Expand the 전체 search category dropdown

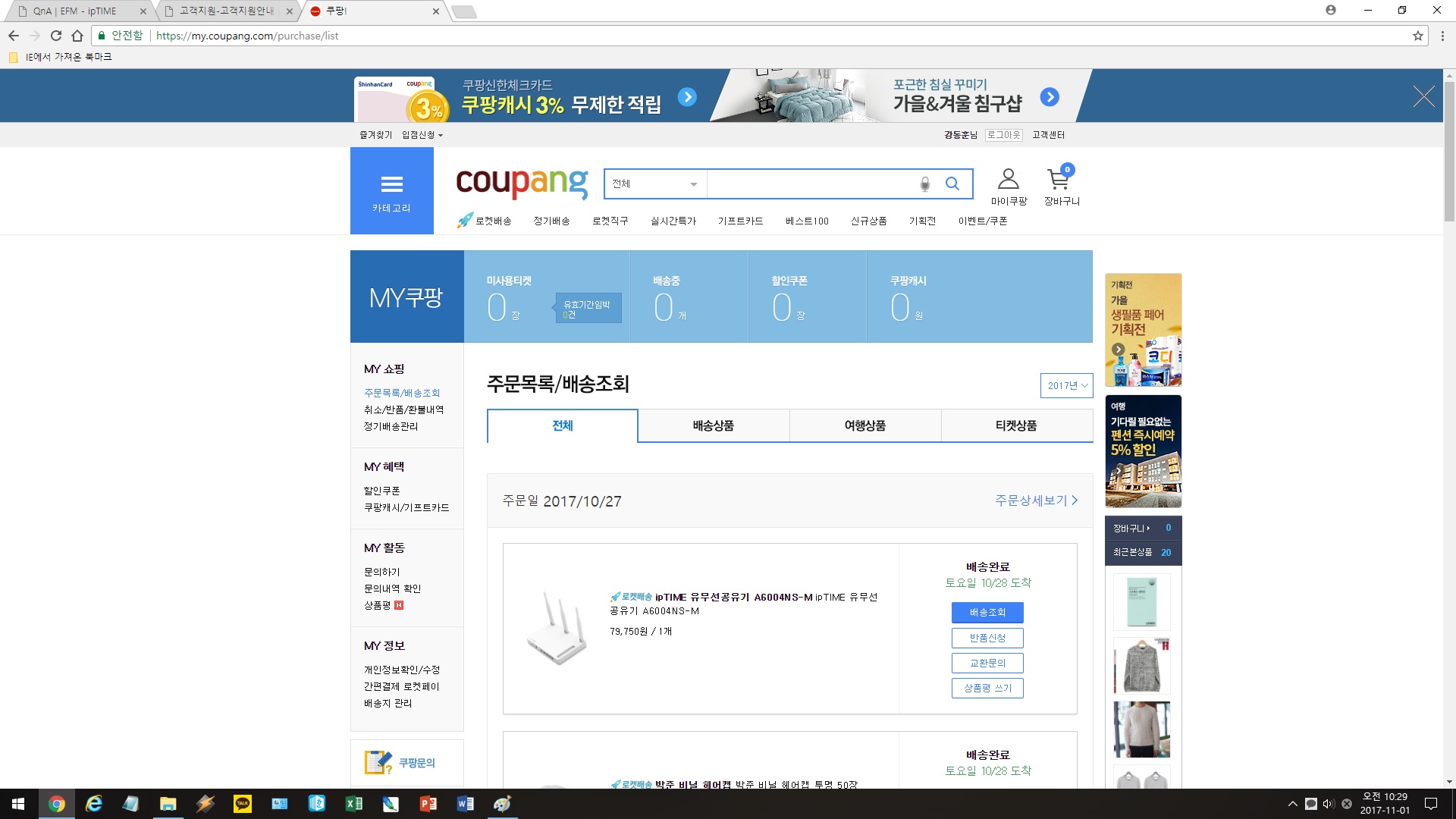[655, 184]
